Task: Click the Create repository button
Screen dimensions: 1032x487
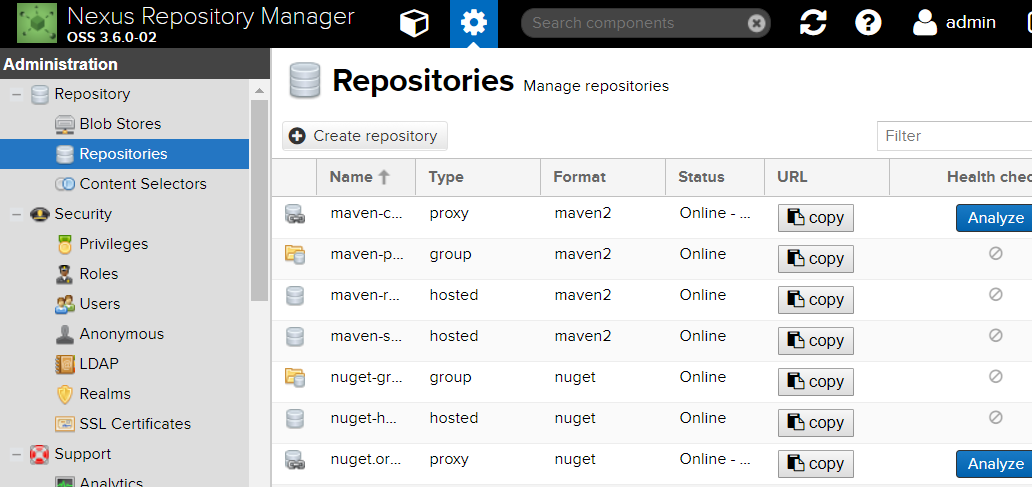Action: [x=365, y=136]
